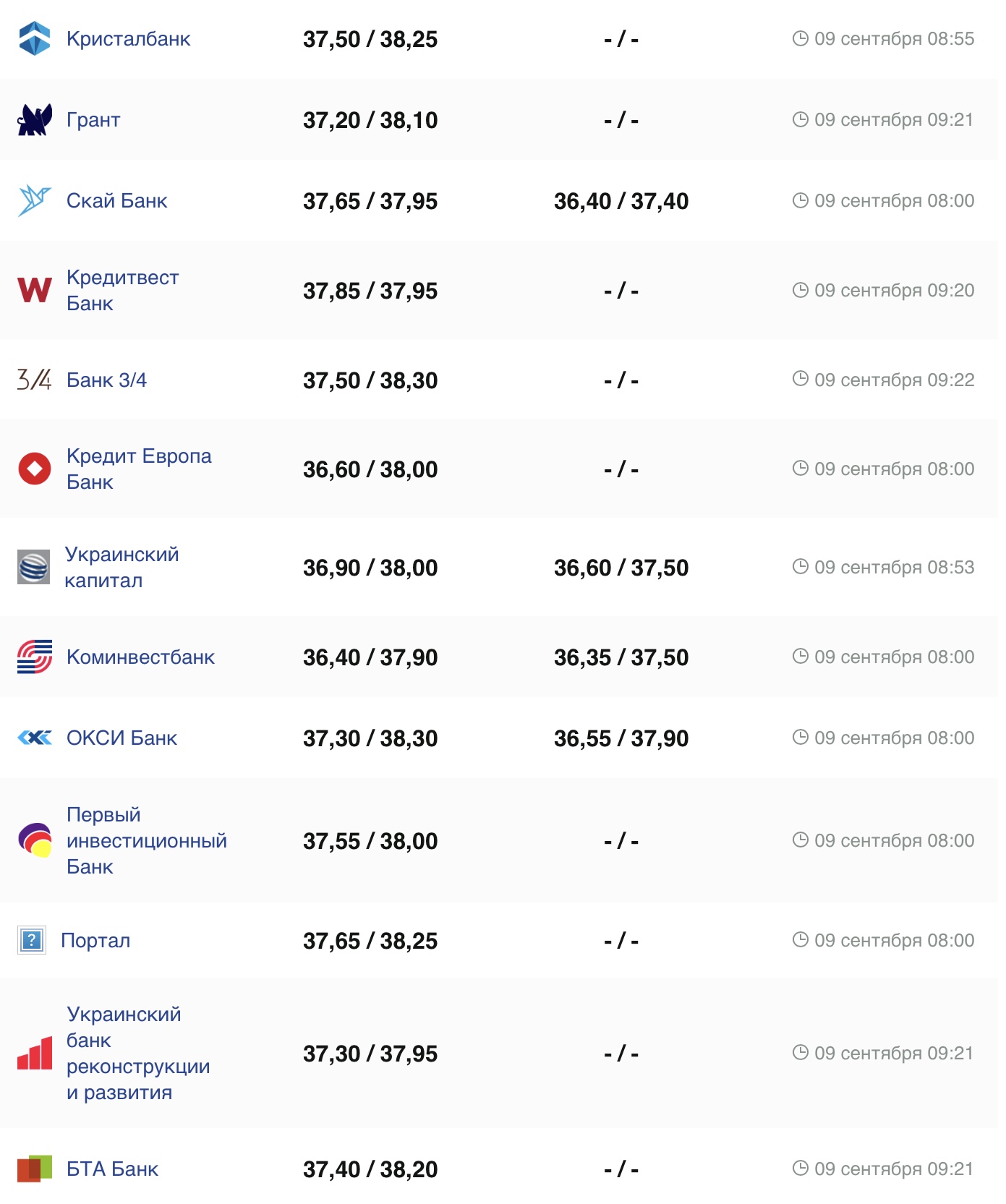
Task: Click the Кристалбанк logo icon
Action: (x=34, y=39)
